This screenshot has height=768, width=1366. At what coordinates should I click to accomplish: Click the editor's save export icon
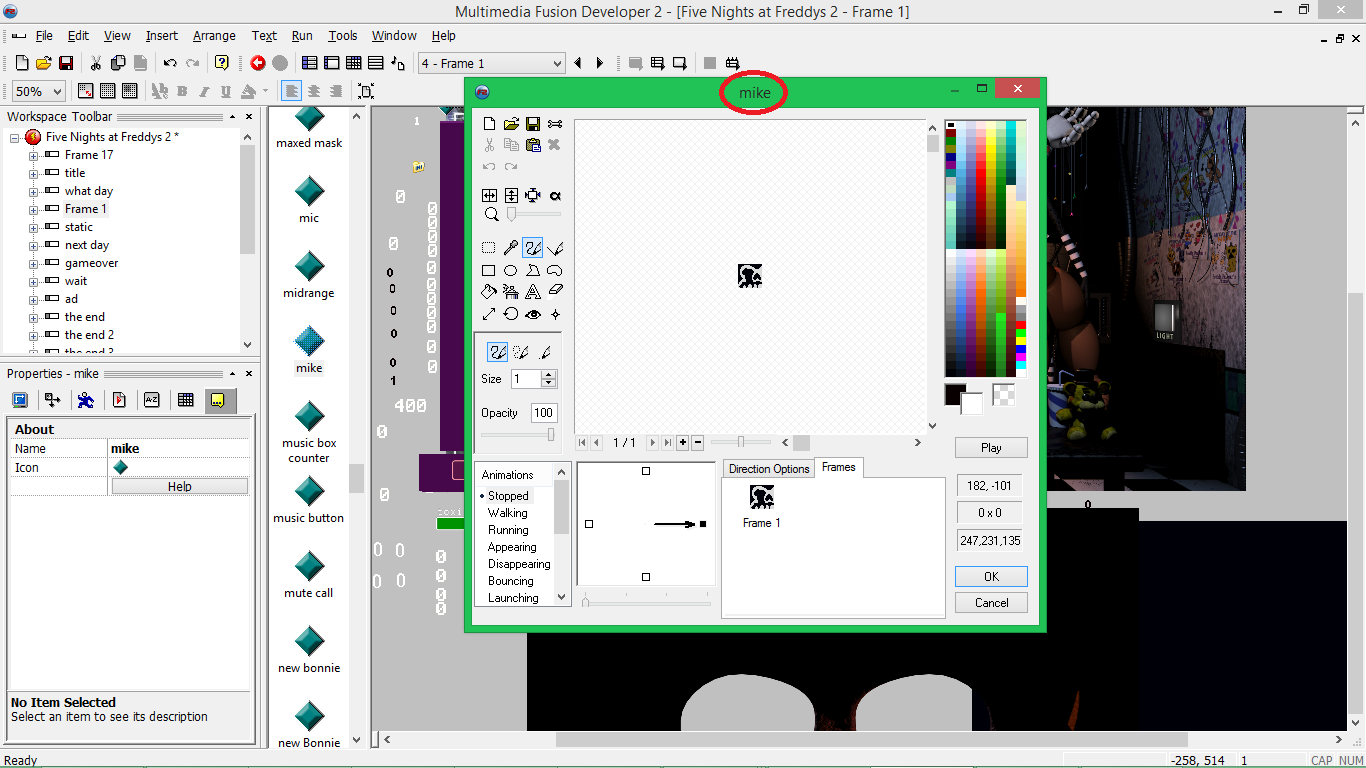tap(533, 124)
